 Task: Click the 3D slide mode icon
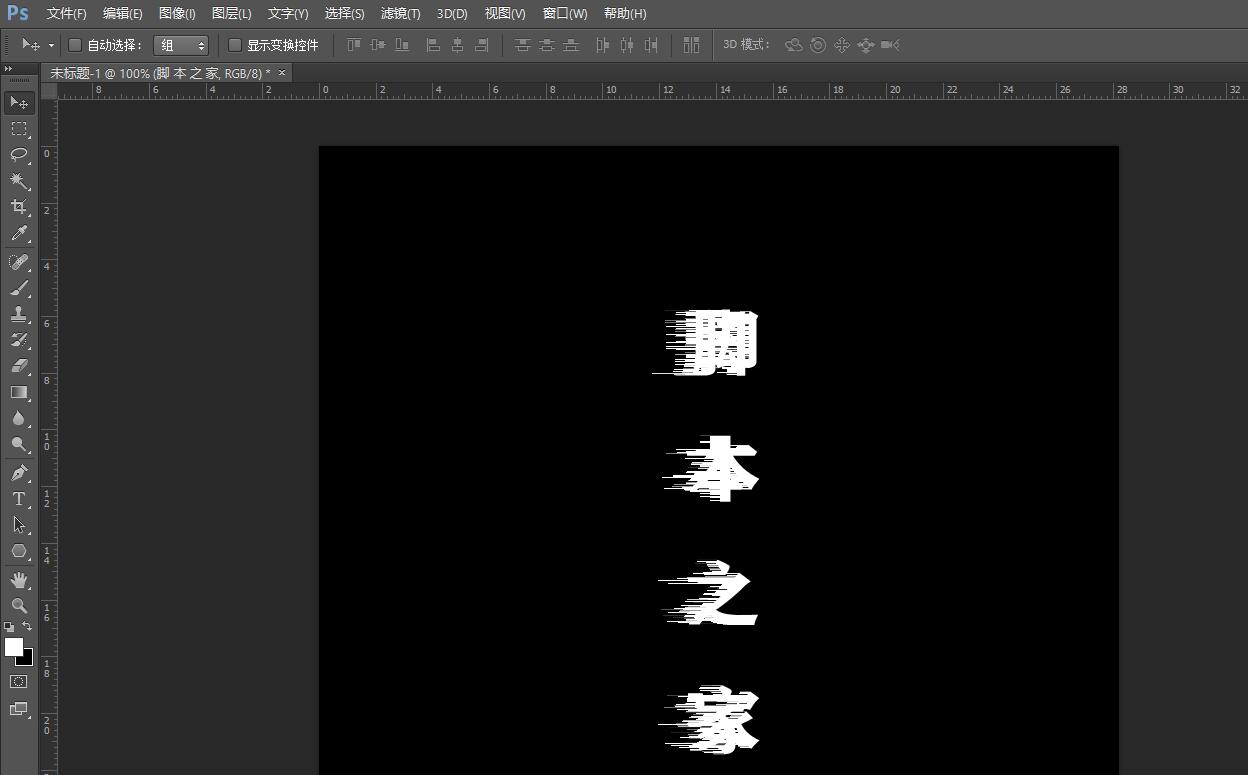tap(866, 45)
